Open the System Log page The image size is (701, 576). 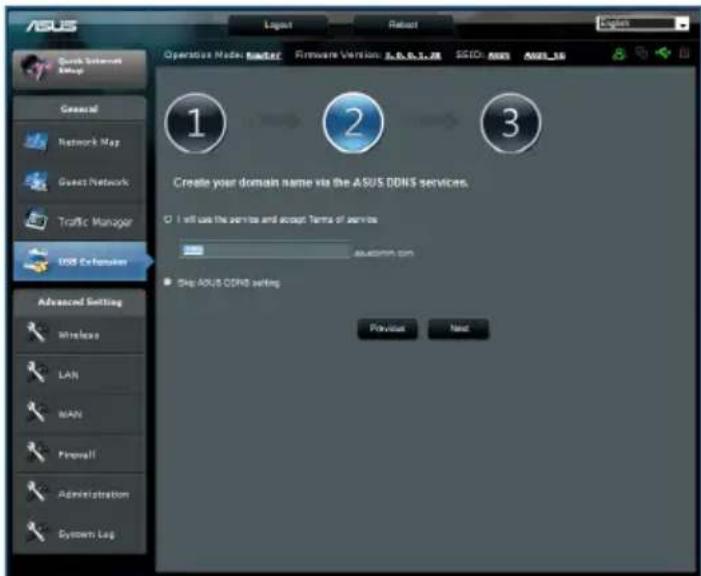80,534
